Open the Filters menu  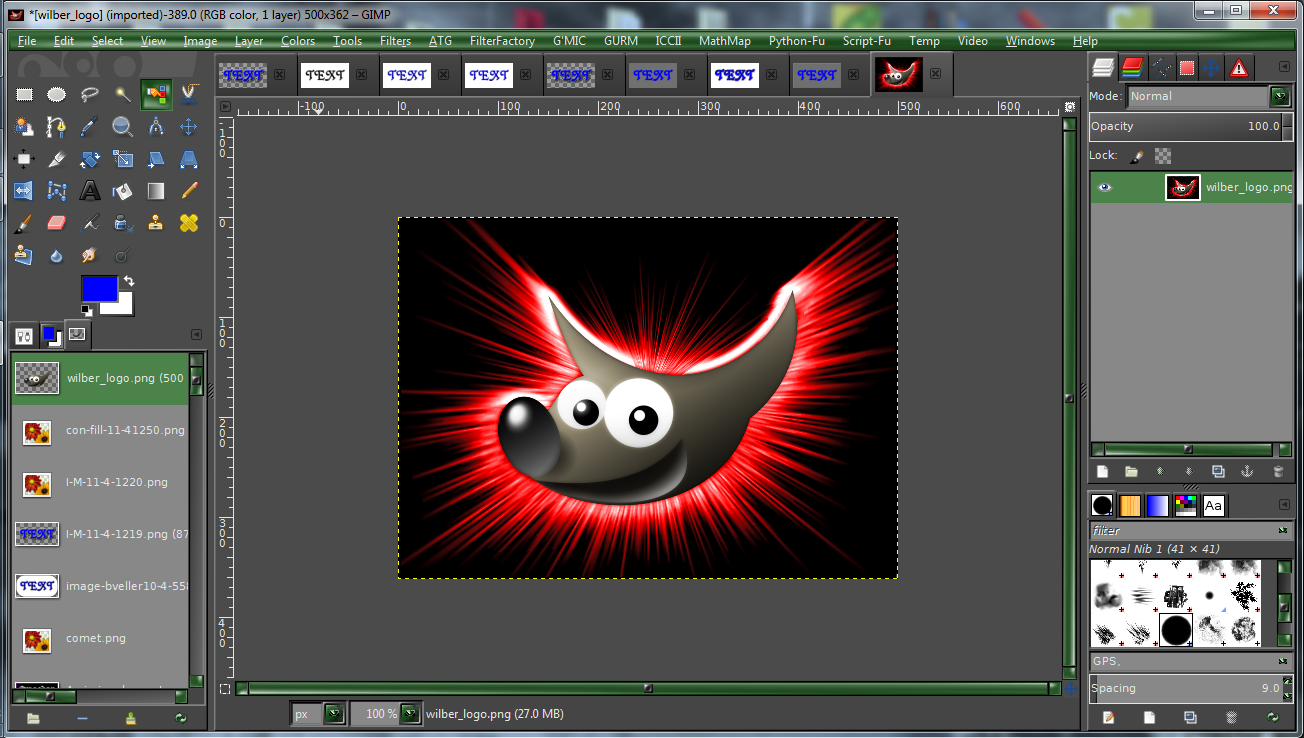(x=395, y=41)
